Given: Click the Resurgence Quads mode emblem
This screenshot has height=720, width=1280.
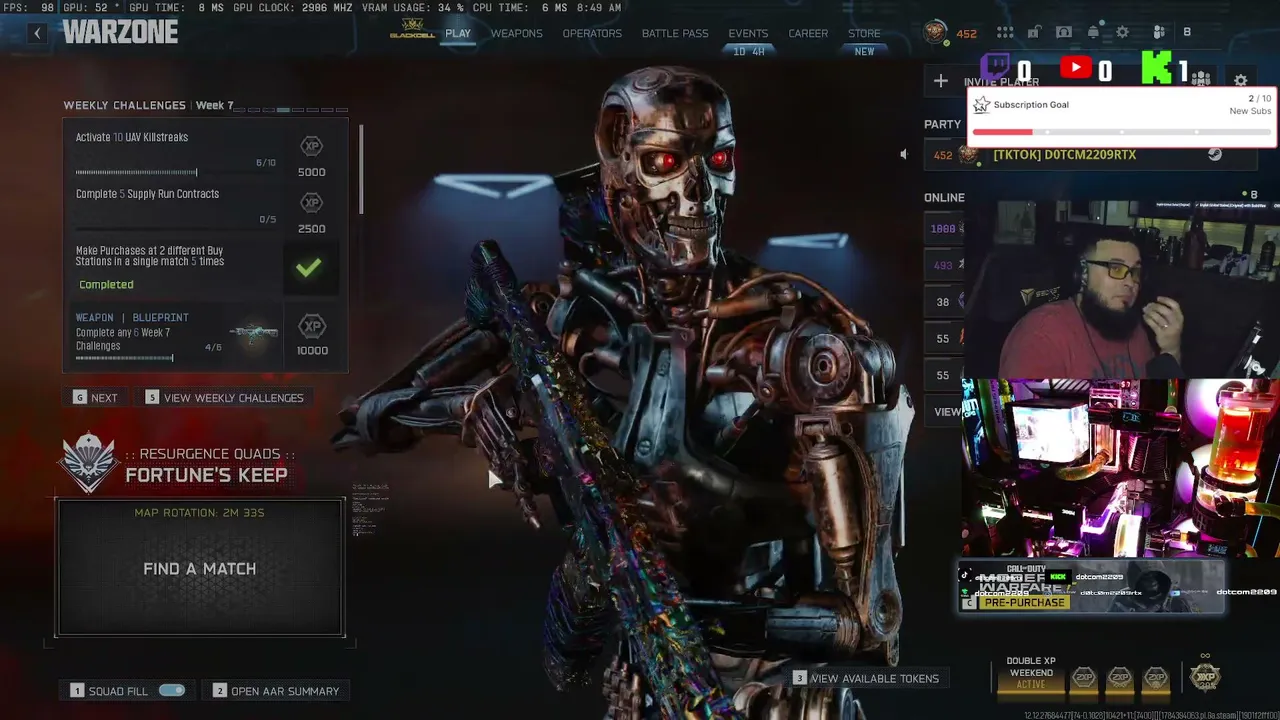Looking at the screenshot, I should pos(89,463).
